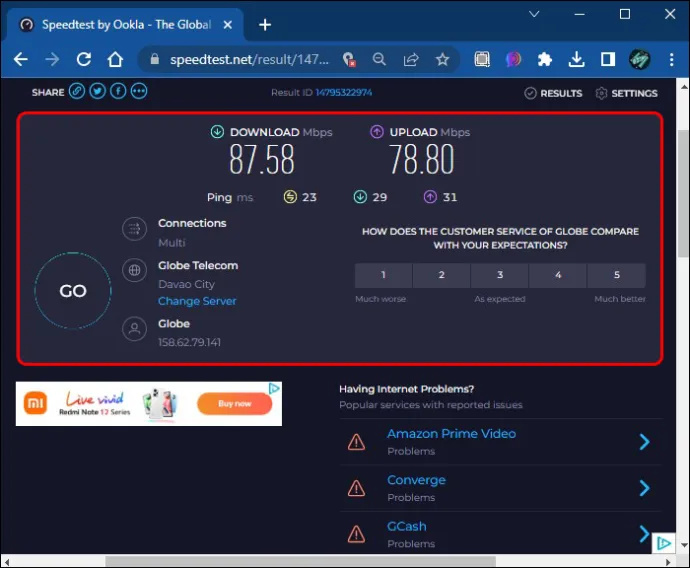Image resolution: width=690 pixels, height=568 pixels.
Task: Open AdChoices icon on Redmi ad
Action: click(274, 388)
